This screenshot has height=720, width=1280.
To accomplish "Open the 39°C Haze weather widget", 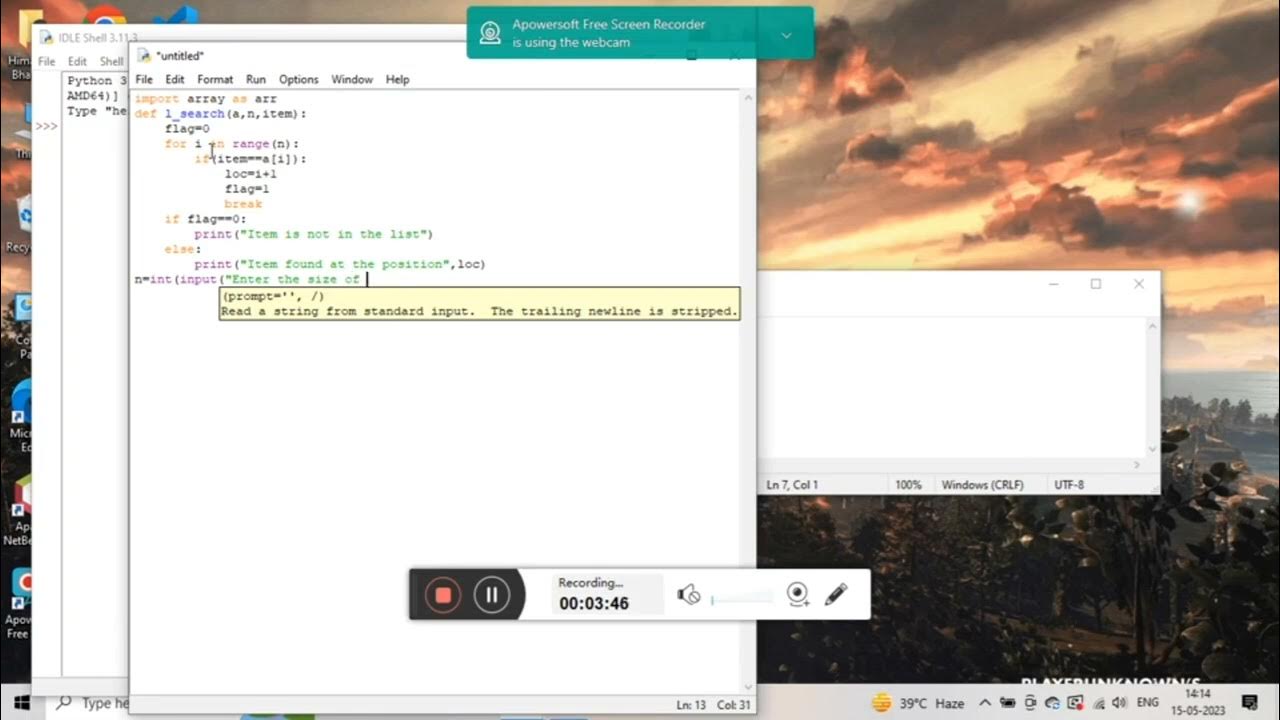I will tap(918, 703).
